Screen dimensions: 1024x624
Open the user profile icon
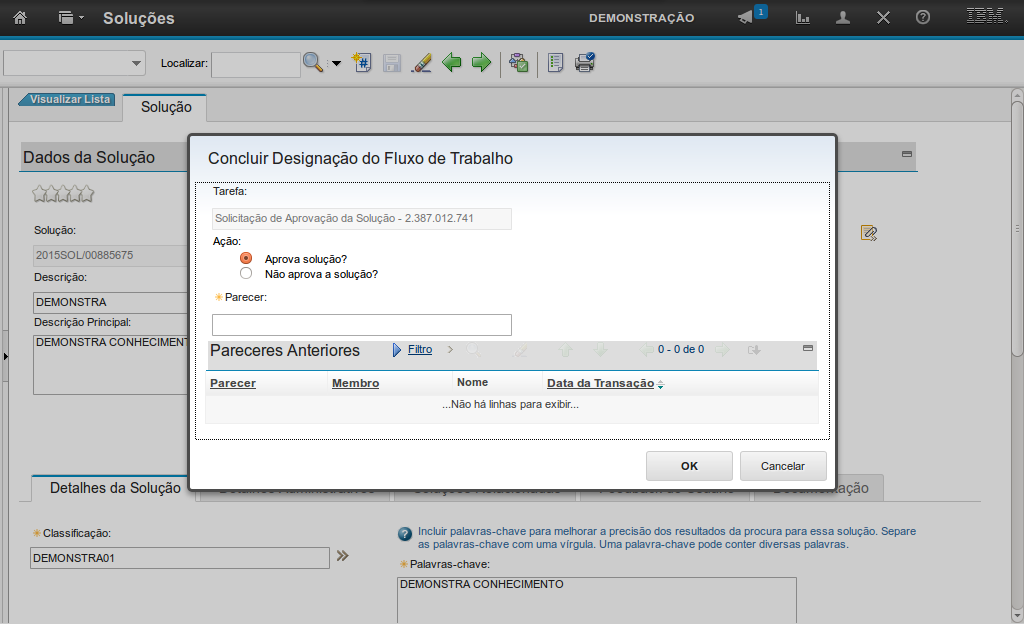point(843,18)
